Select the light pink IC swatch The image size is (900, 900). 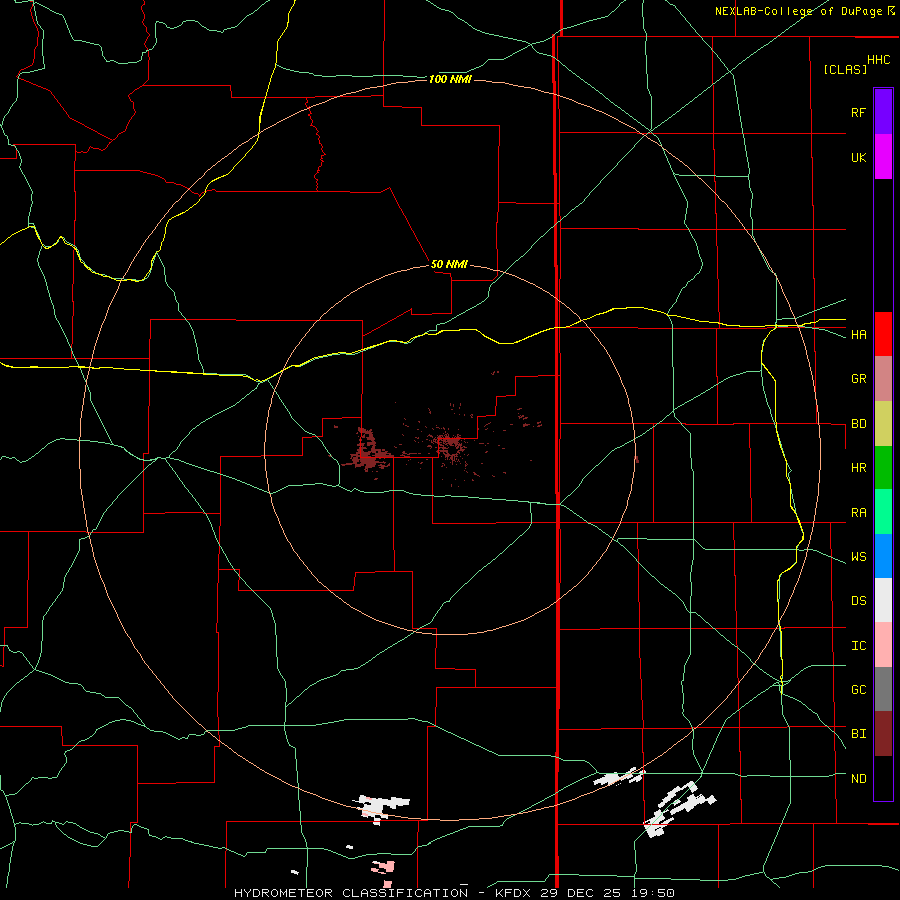coord(883,645)
